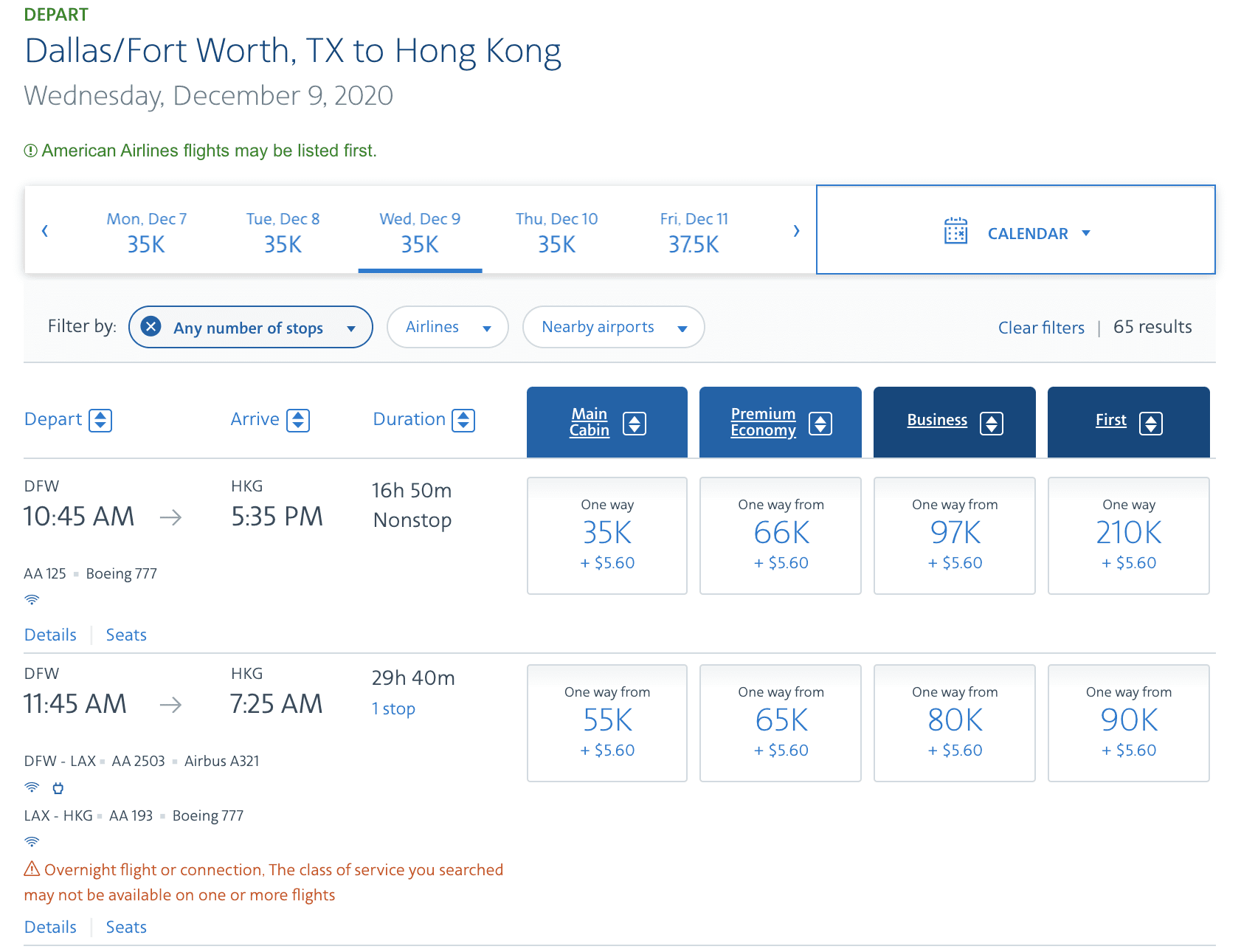Click the sort icon in Main Cabin header
Image resolution: width=1241 pixels, height=952 pixels.
(635, 424)
